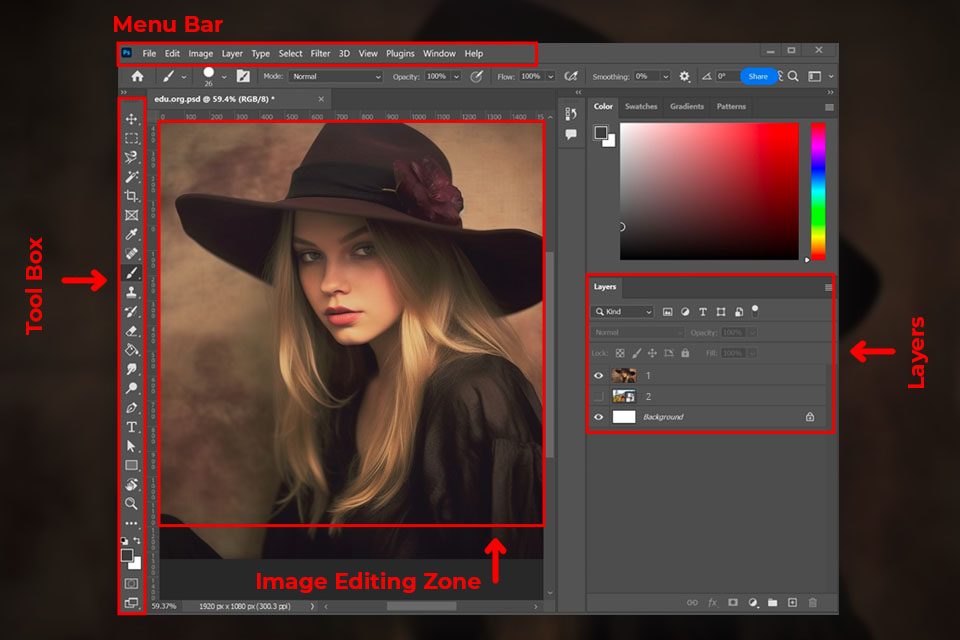Go to the Home screen button
The image size is (960, 640).
click(x=137, y=76)
